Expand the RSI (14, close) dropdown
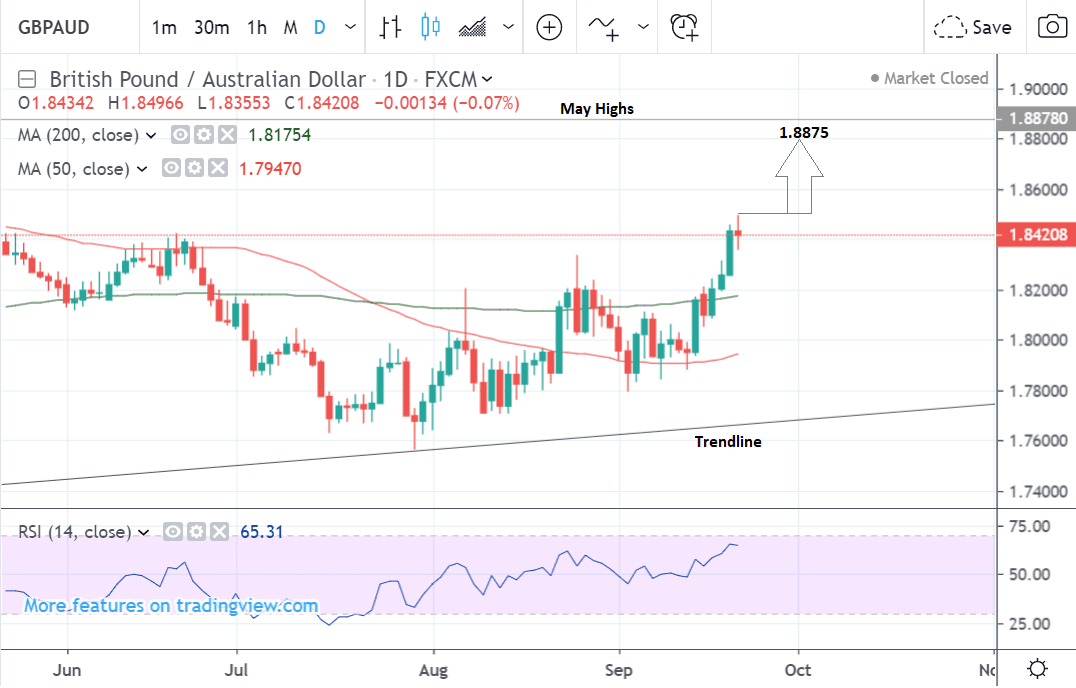Viewport: 1076px width, 688px height. pyautogui.click(x=142, y=532)
